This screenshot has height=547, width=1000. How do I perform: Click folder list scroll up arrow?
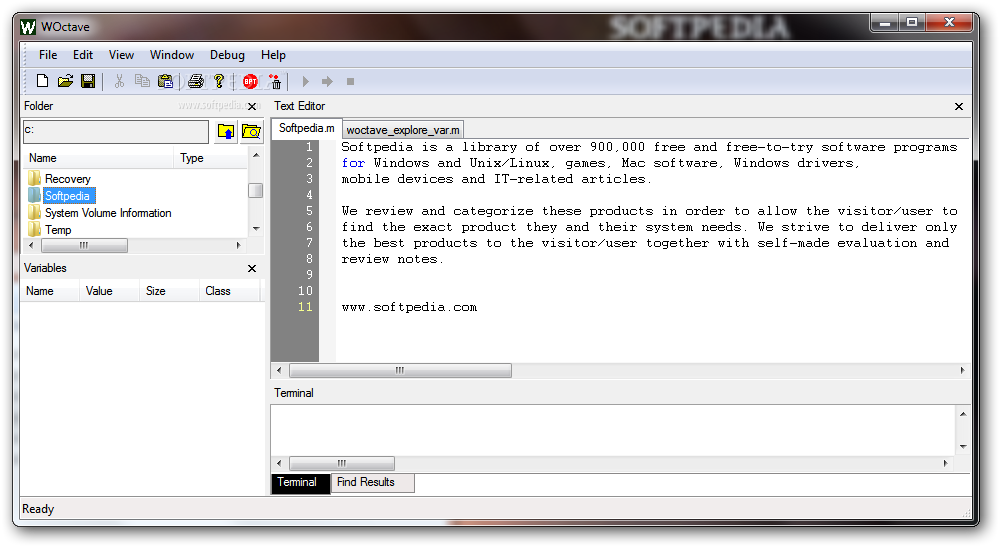(256, 155)
